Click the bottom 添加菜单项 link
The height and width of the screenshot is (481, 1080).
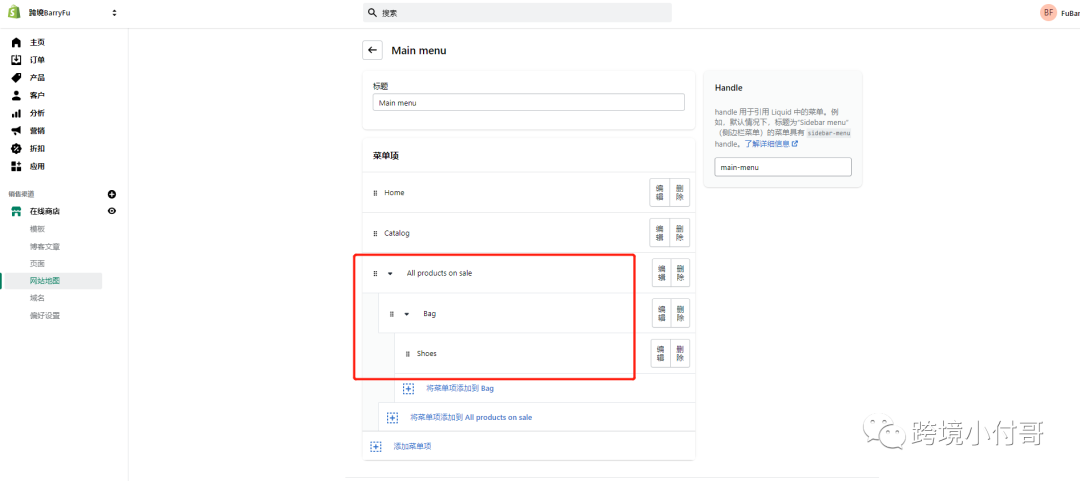pos(413,447)
